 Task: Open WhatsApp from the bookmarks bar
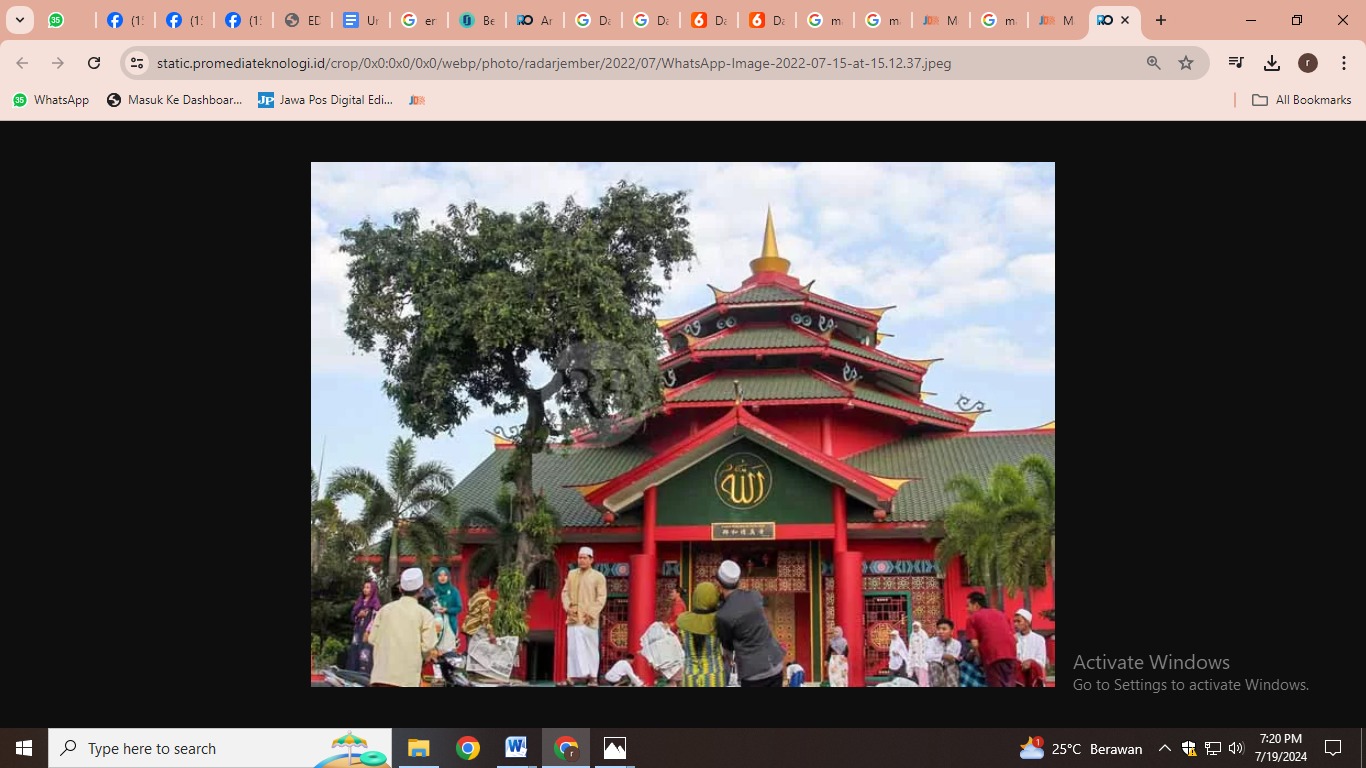[x=50, y=99]
